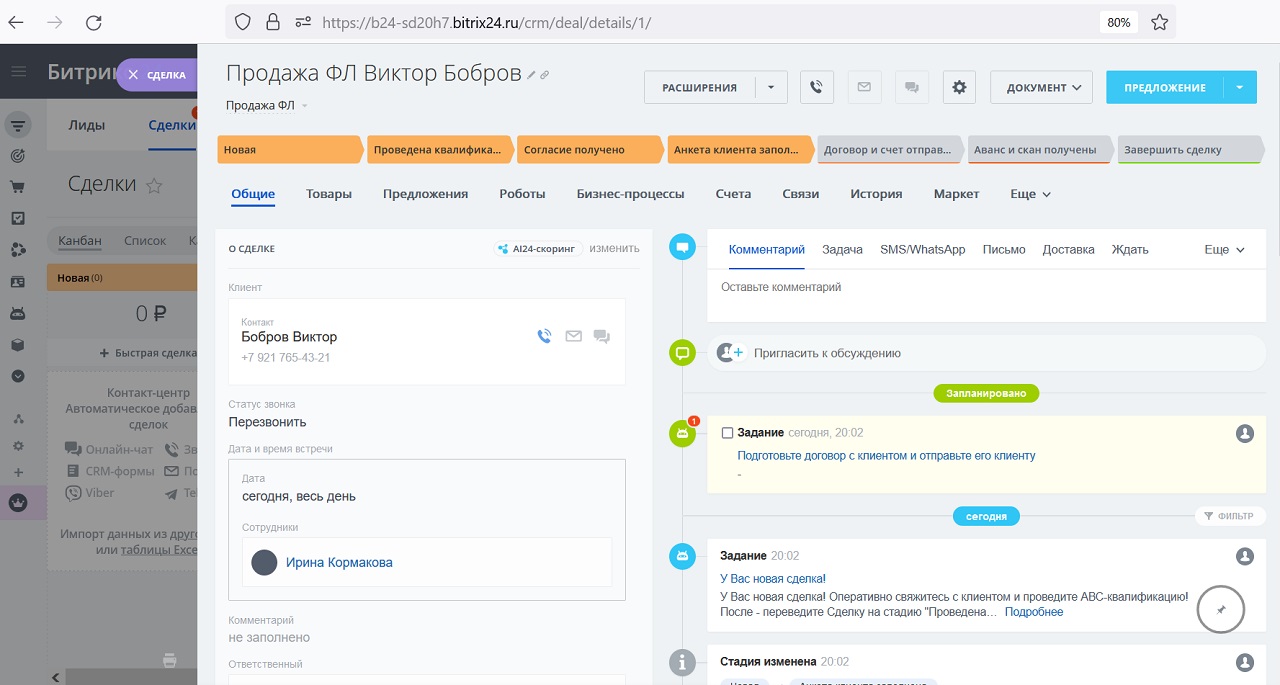The width and height of the screenshot is (1280, 685).
Task: Call contact Бобров Виктор via phone icon
Action: (544, 337)
